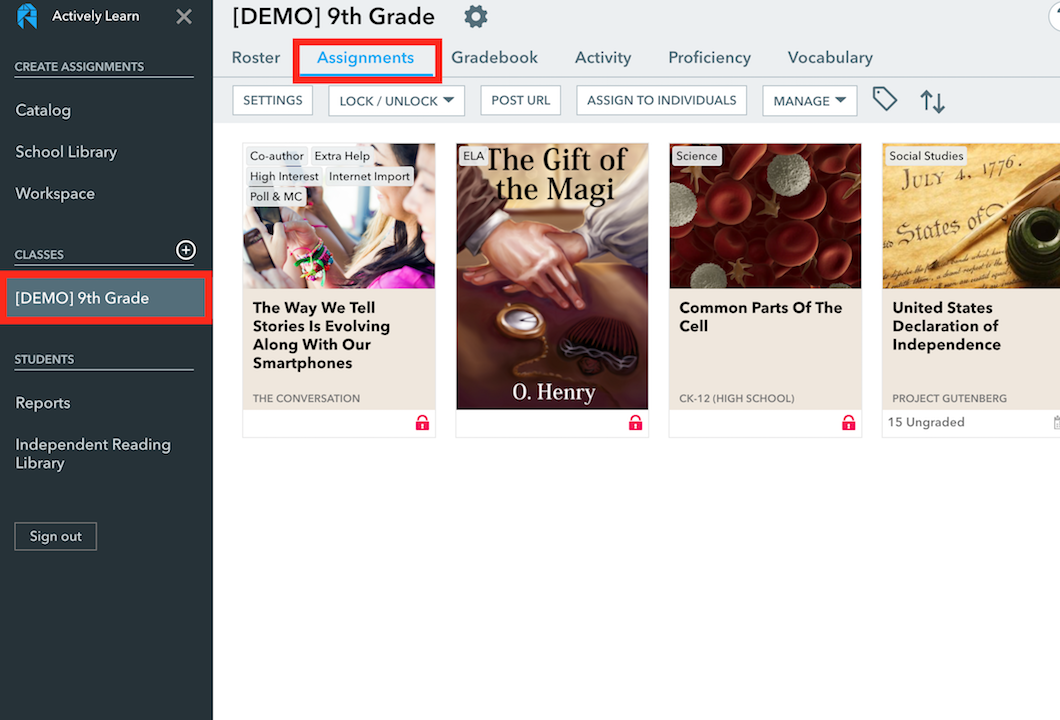Click the Internet Import tag
Viewport: 1060px width, 720px height.
click(369, 176)
